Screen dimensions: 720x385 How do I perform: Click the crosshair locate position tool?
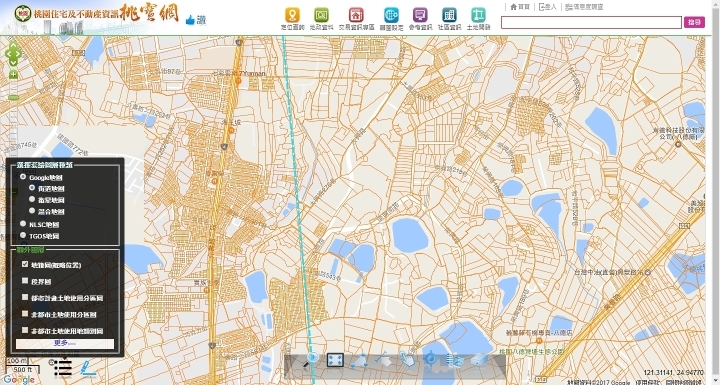pyautogui.click(x=431, y=359)
